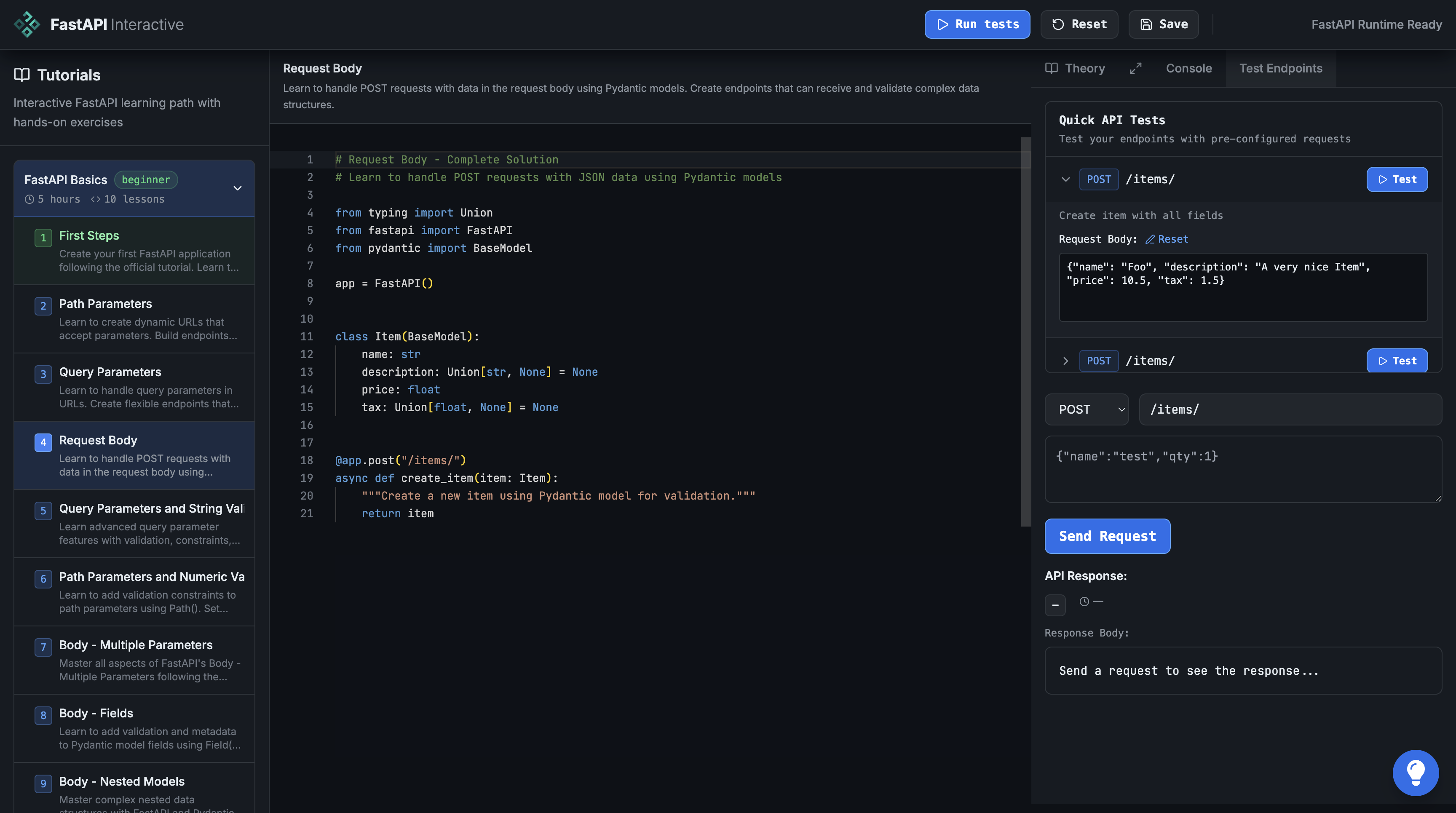Click code line 6 pydantic import
This screenshot has height=813, width=1456.
click(434, 247)
